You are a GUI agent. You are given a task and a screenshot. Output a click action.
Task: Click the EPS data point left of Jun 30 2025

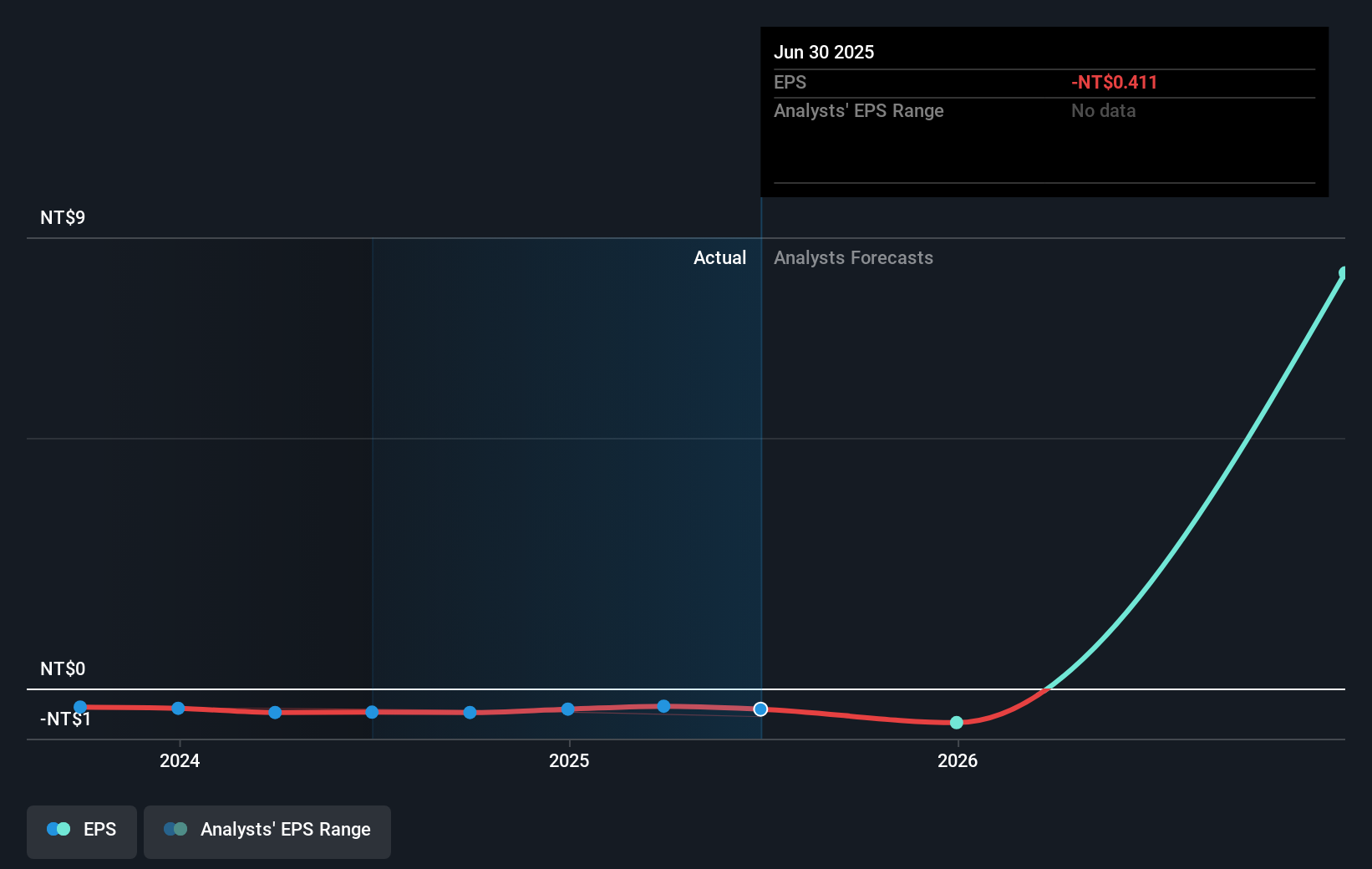pyautogui.click(x=663, y=706)
